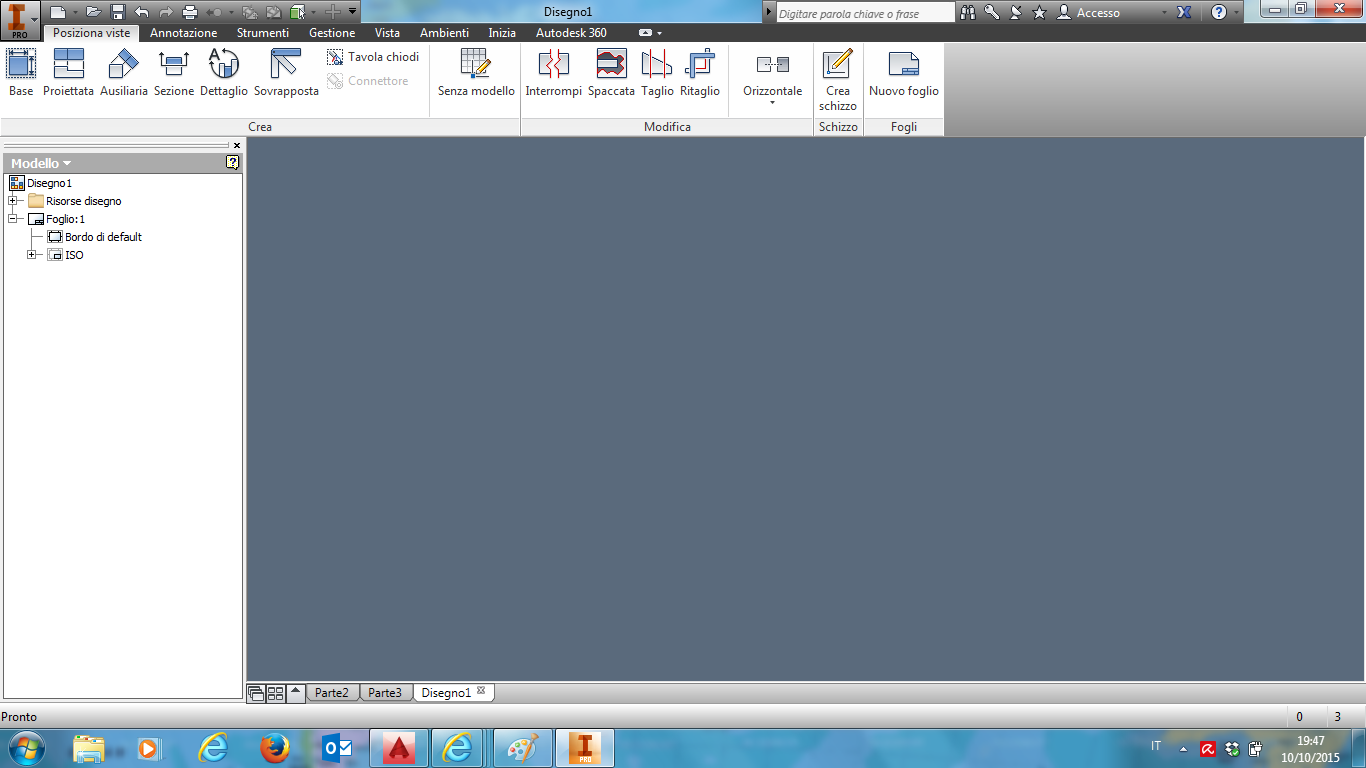The width and height of the screenshot is (1366, 768).
Task: Switch to the Parte2 document tab
Action: (332, 690)
